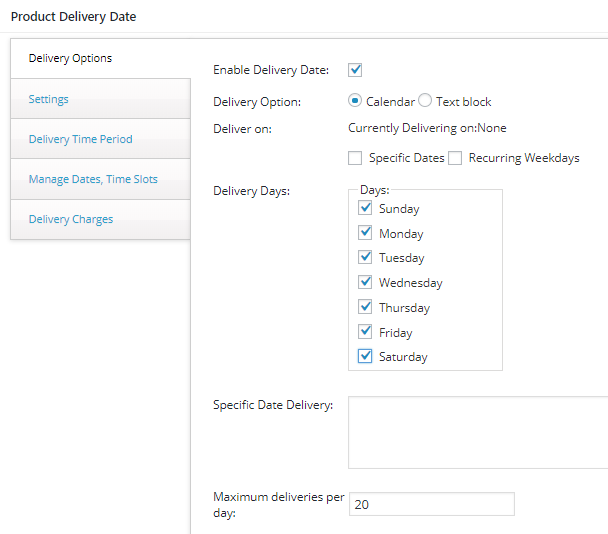608x534 pixels.
Task: Toggle the Thursday checkbox
Action: (365, 307)
